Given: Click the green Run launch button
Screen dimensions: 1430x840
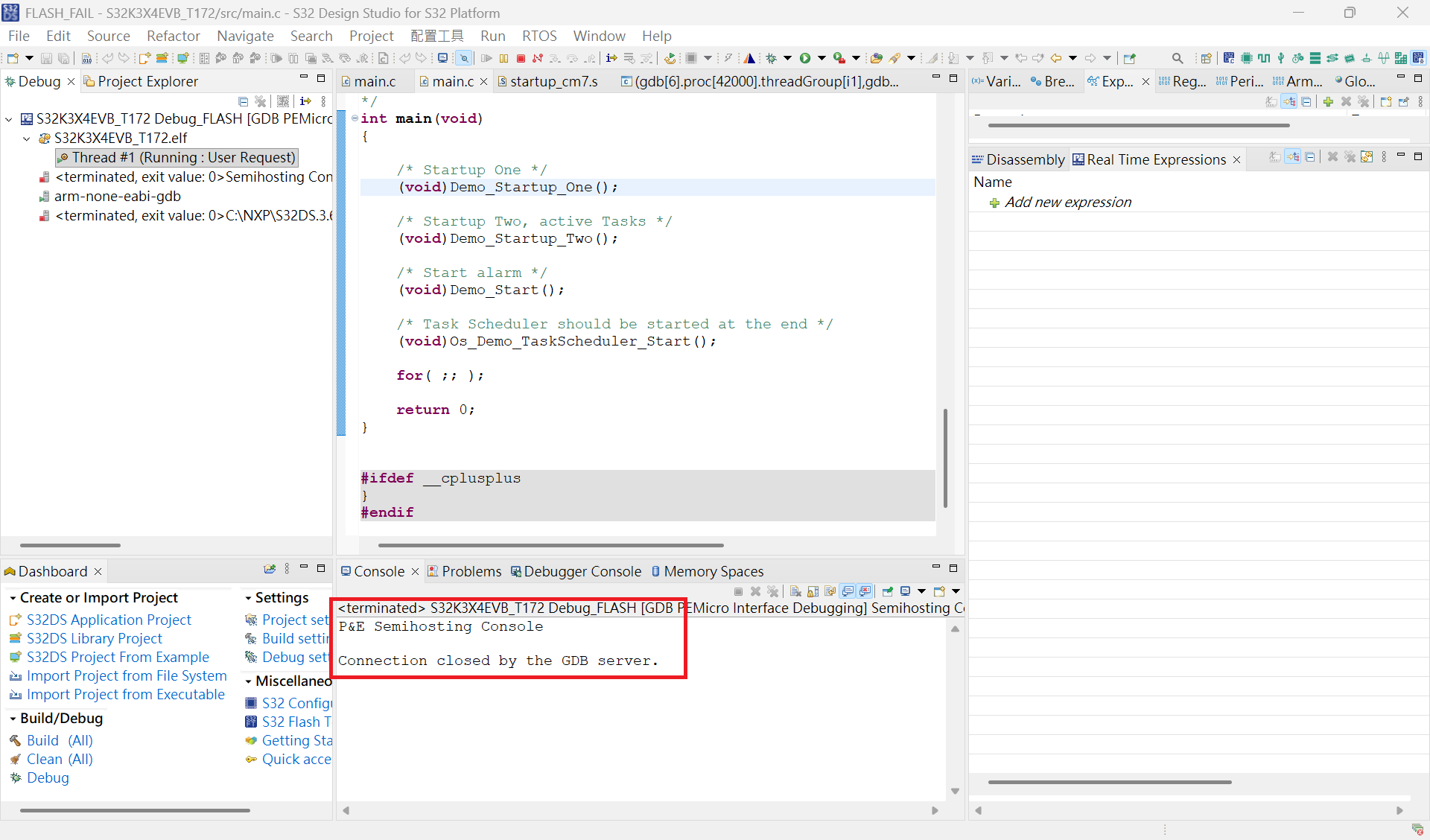Looking at the screenshot, I should pyautogui.click(x=805, y=58).
